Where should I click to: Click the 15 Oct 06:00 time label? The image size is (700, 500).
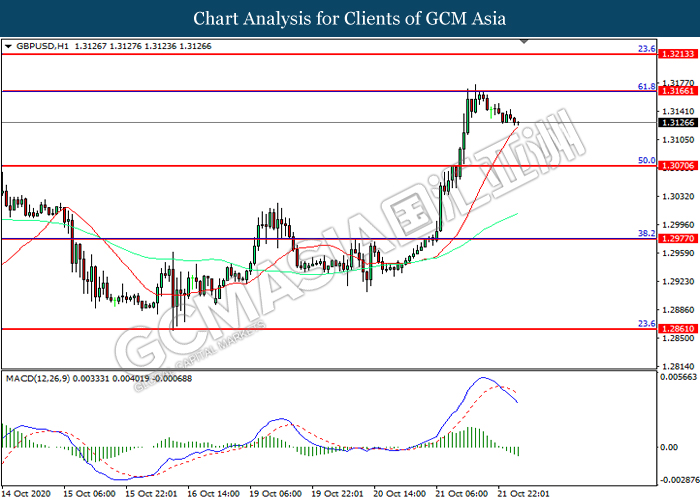point(89,493)
